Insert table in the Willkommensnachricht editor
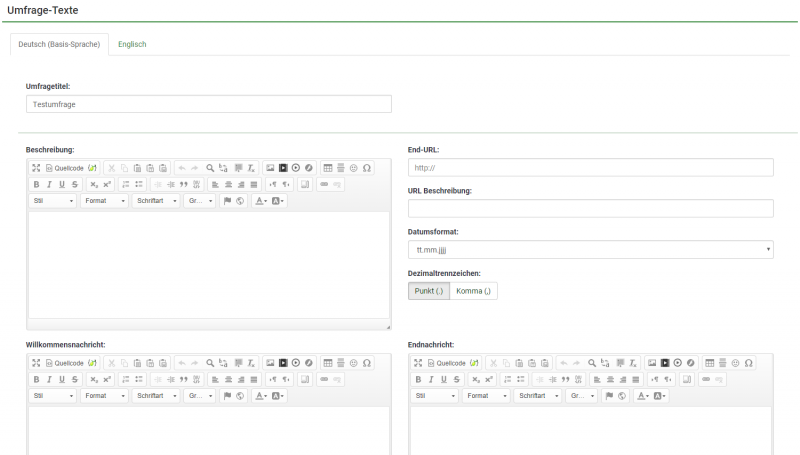The image size is (800, 455). click(328, 363)
